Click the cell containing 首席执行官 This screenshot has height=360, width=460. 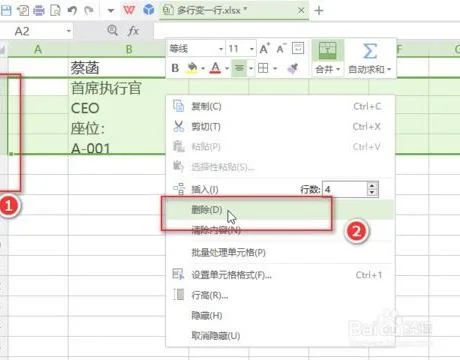(x=117, y=88)
